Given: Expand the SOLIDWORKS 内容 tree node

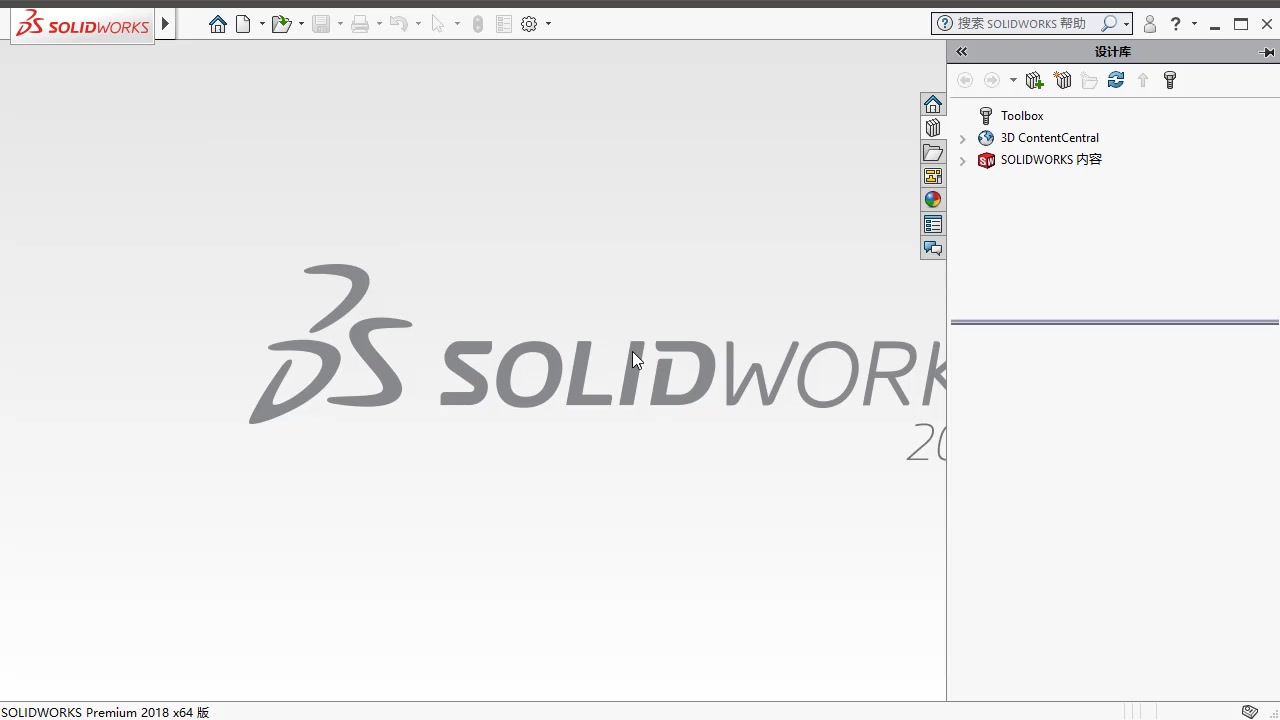Looking at the screenshot, I should point(962,160).
